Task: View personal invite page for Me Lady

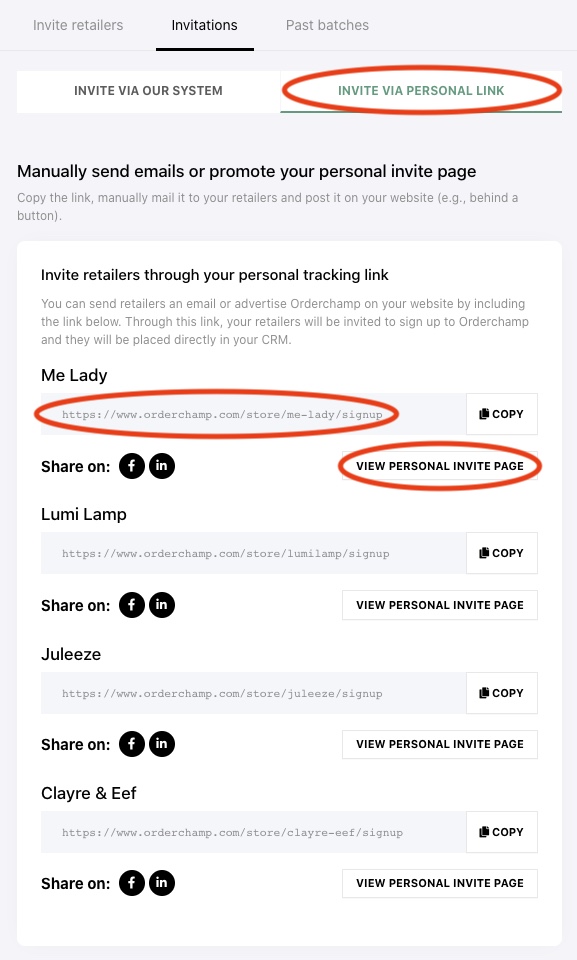Action: click(x=440, y=466)
